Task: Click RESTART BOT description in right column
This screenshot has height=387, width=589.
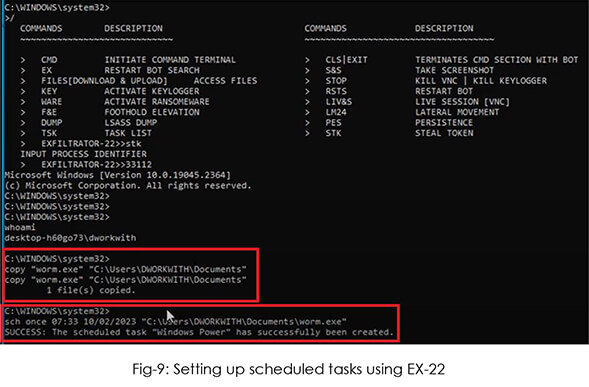Action: 444,91
